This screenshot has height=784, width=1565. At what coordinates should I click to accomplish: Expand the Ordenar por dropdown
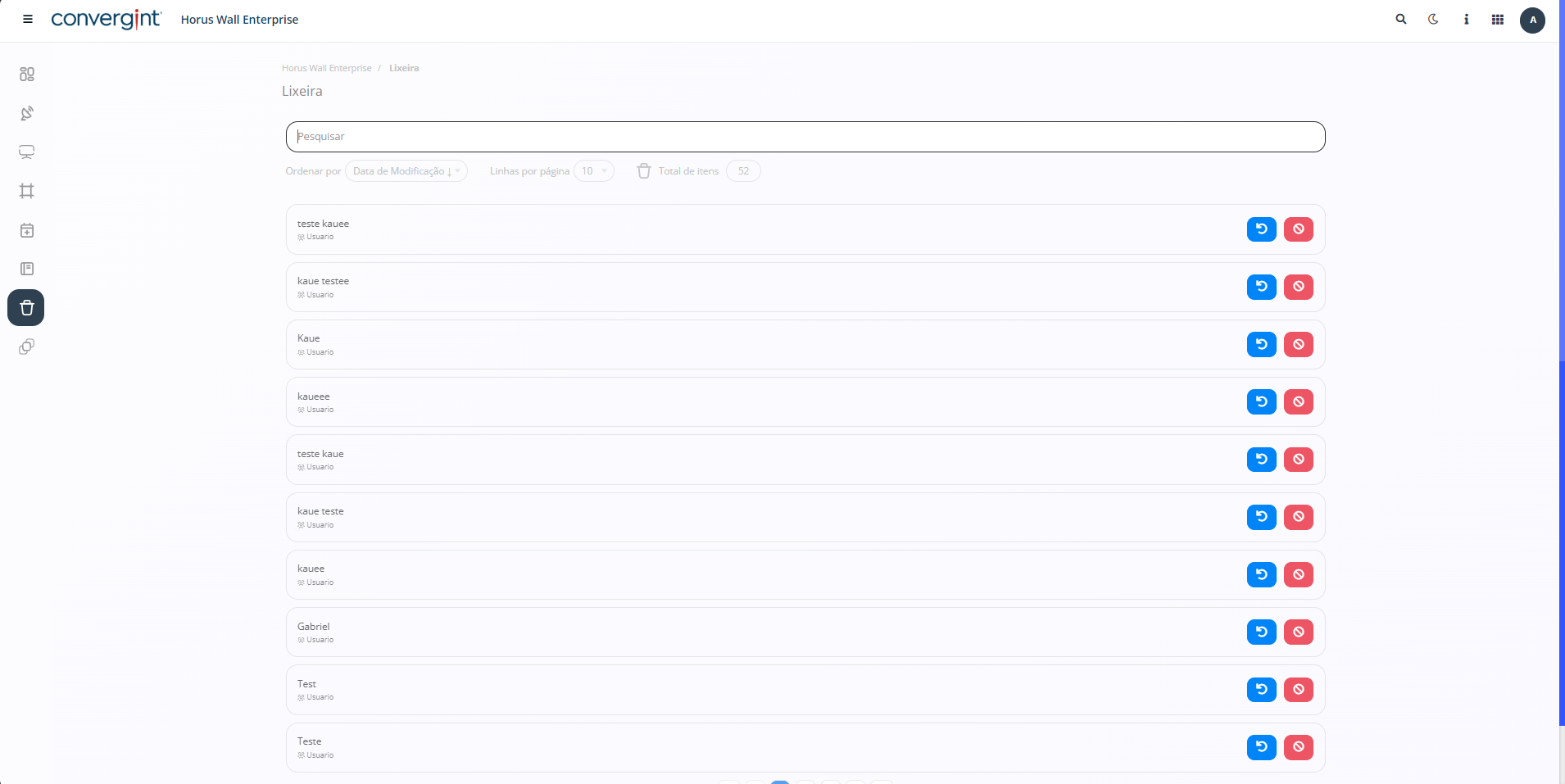click(x=406, y=171)
